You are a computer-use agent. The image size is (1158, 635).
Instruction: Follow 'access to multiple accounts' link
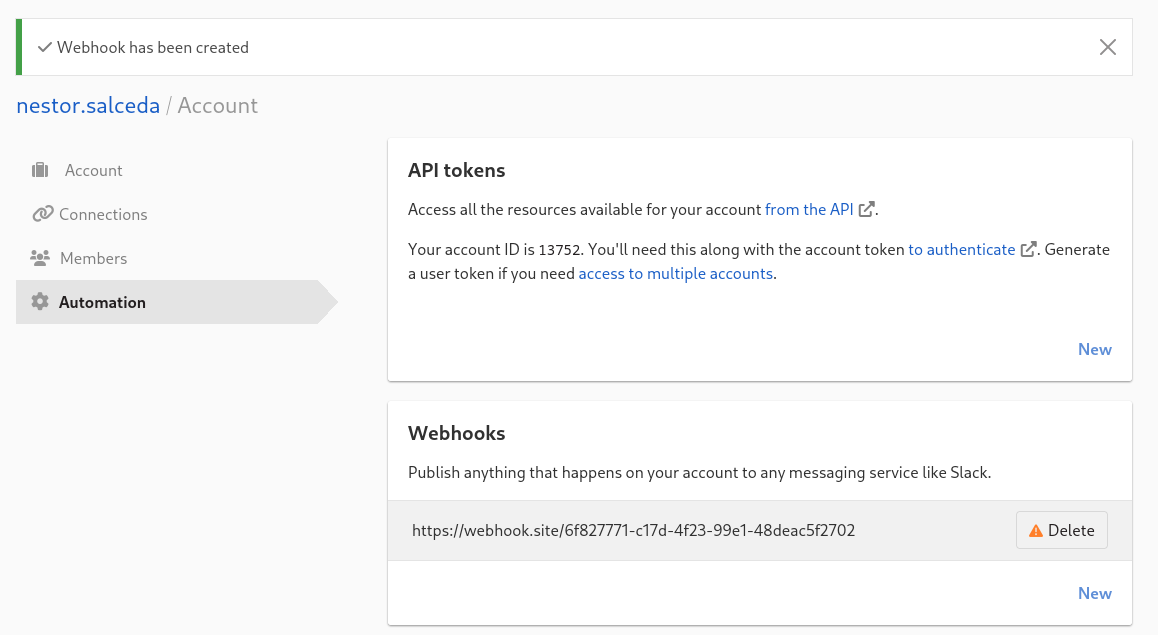[675, 273]
